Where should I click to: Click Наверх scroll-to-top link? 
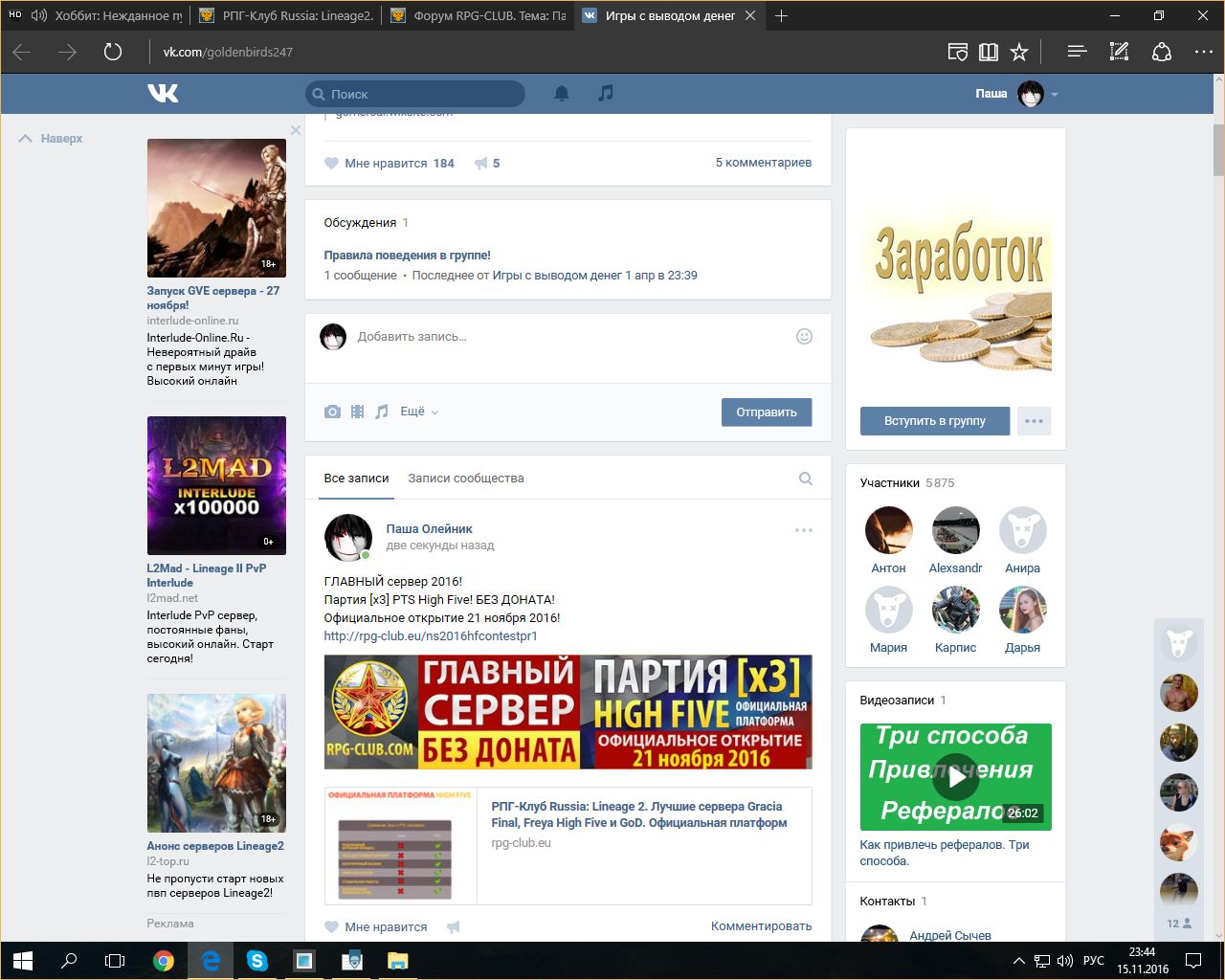pyautogui.click(x=51, y=139)
